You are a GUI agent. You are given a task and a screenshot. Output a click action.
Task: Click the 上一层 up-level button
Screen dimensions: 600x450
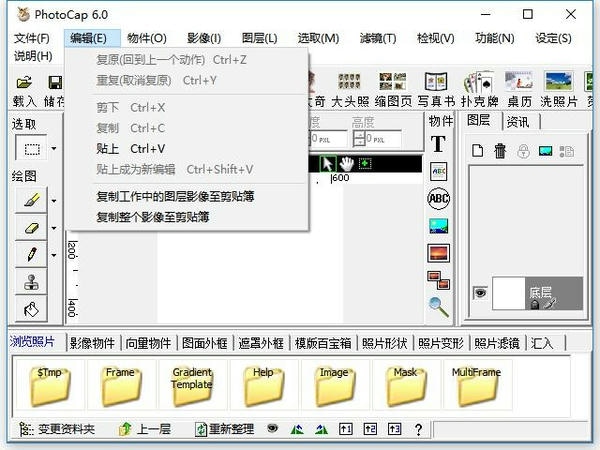click(145, 429)
